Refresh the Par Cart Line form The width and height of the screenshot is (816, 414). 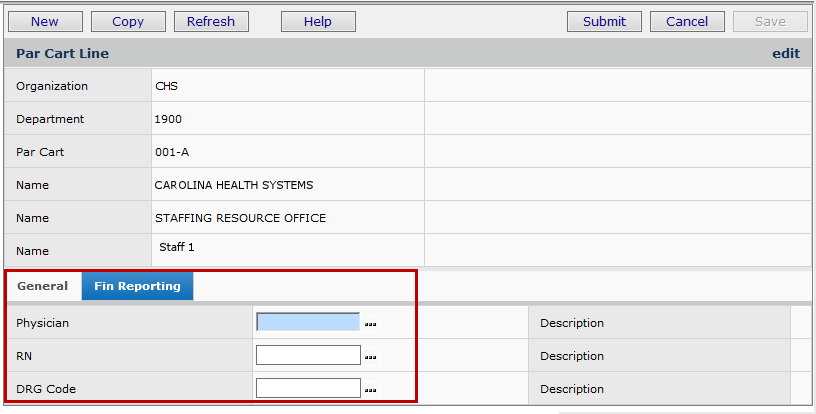211,21
